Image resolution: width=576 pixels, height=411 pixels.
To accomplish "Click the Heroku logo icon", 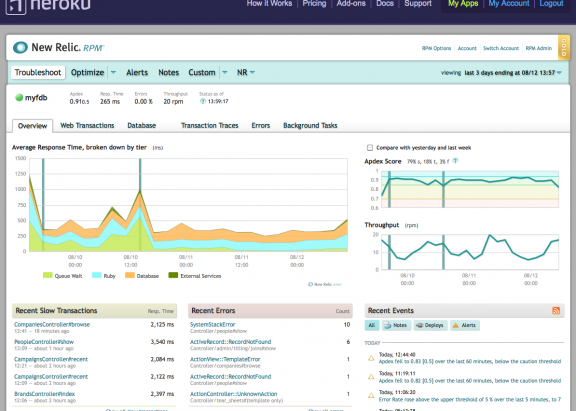I will coord(16,6).
